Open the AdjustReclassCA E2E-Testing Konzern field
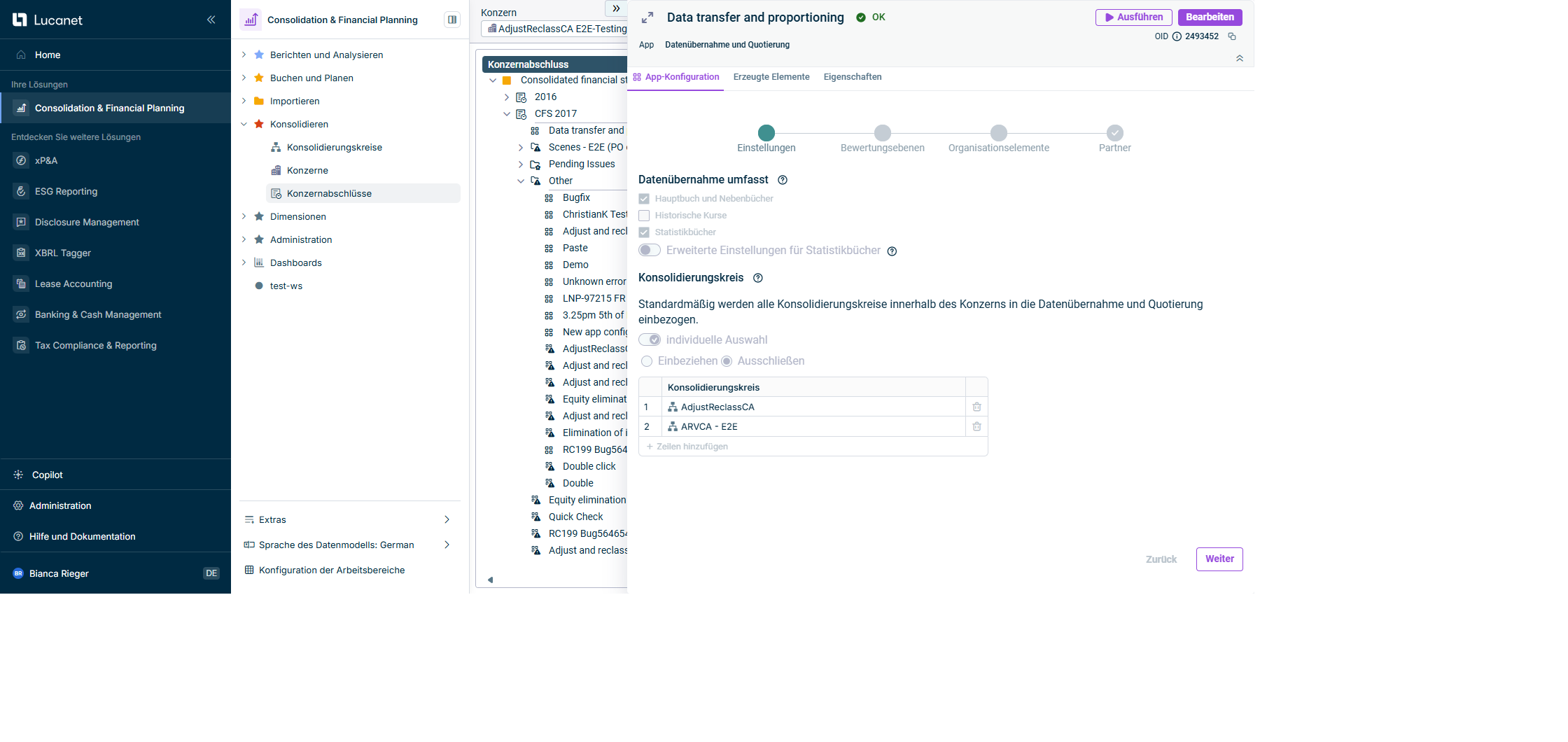The width and height of the screenshot is (1568, 742). point(554,29)
